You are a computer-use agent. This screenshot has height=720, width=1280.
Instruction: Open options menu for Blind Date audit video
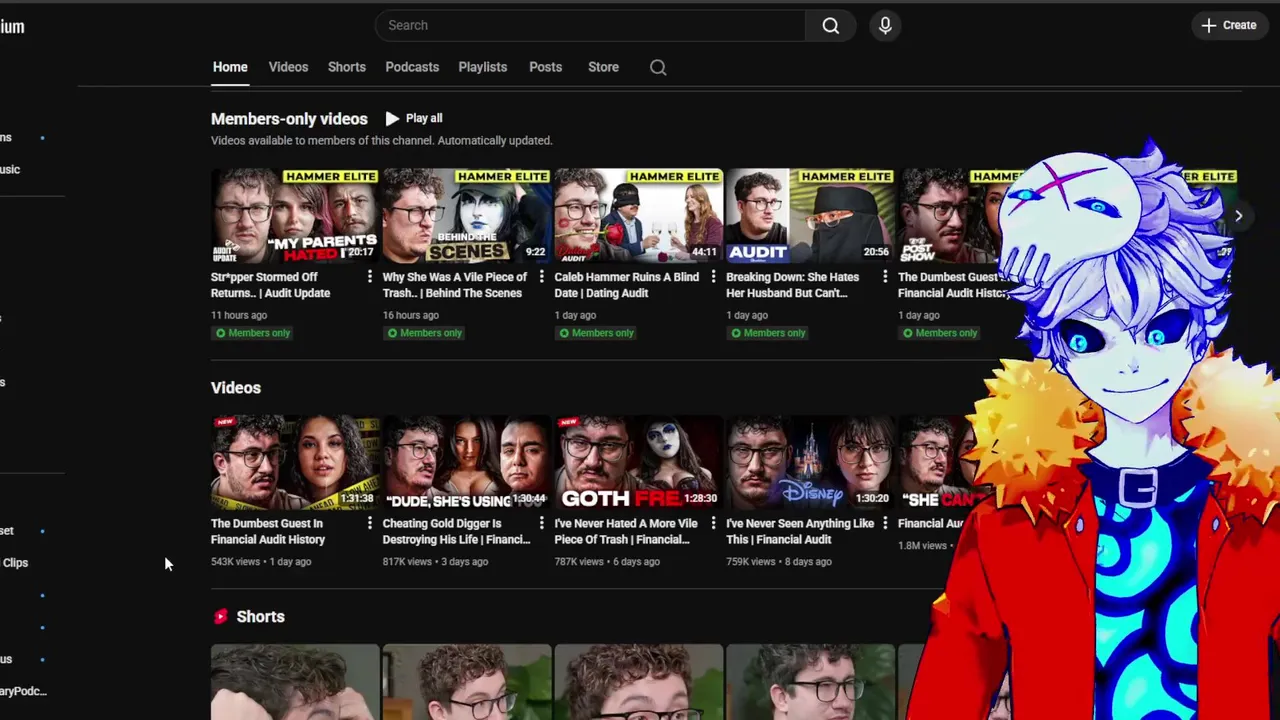[713, 277]
